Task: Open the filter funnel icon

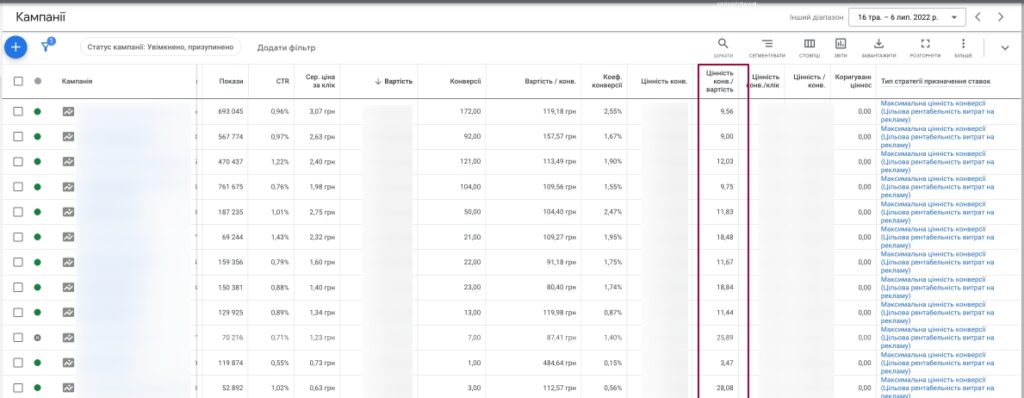Action: (46, 47)
